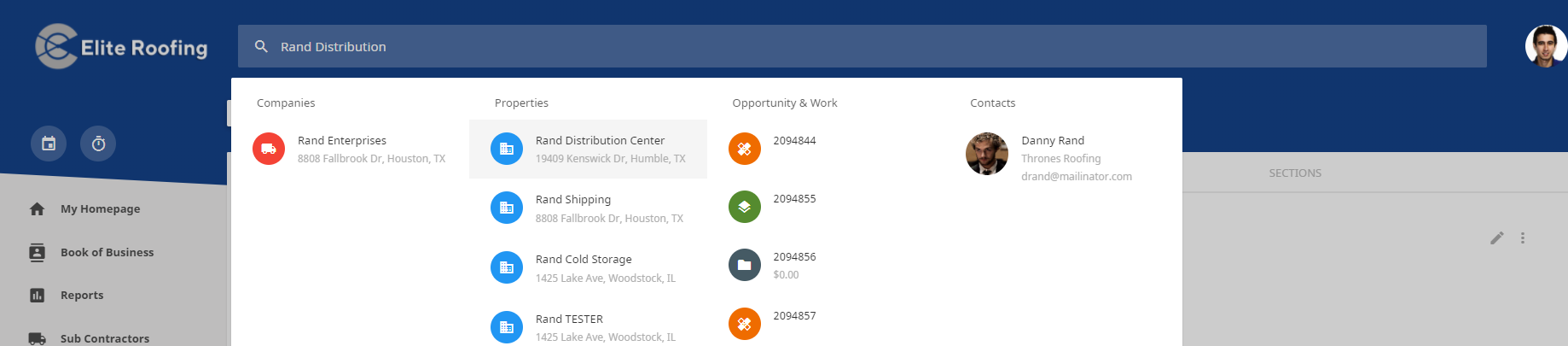
Task: Click the Opportunity & Work heading
Action: point(785,103)
